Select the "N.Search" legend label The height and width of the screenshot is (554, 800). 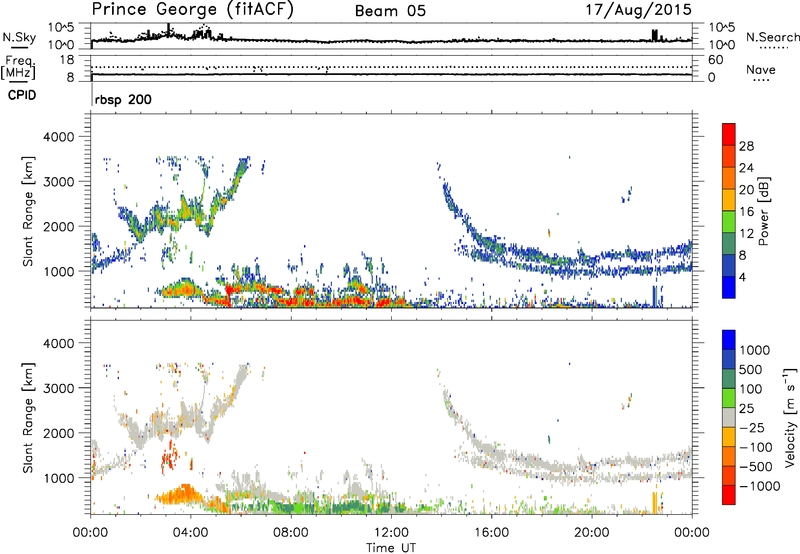[x=773, y=37]
